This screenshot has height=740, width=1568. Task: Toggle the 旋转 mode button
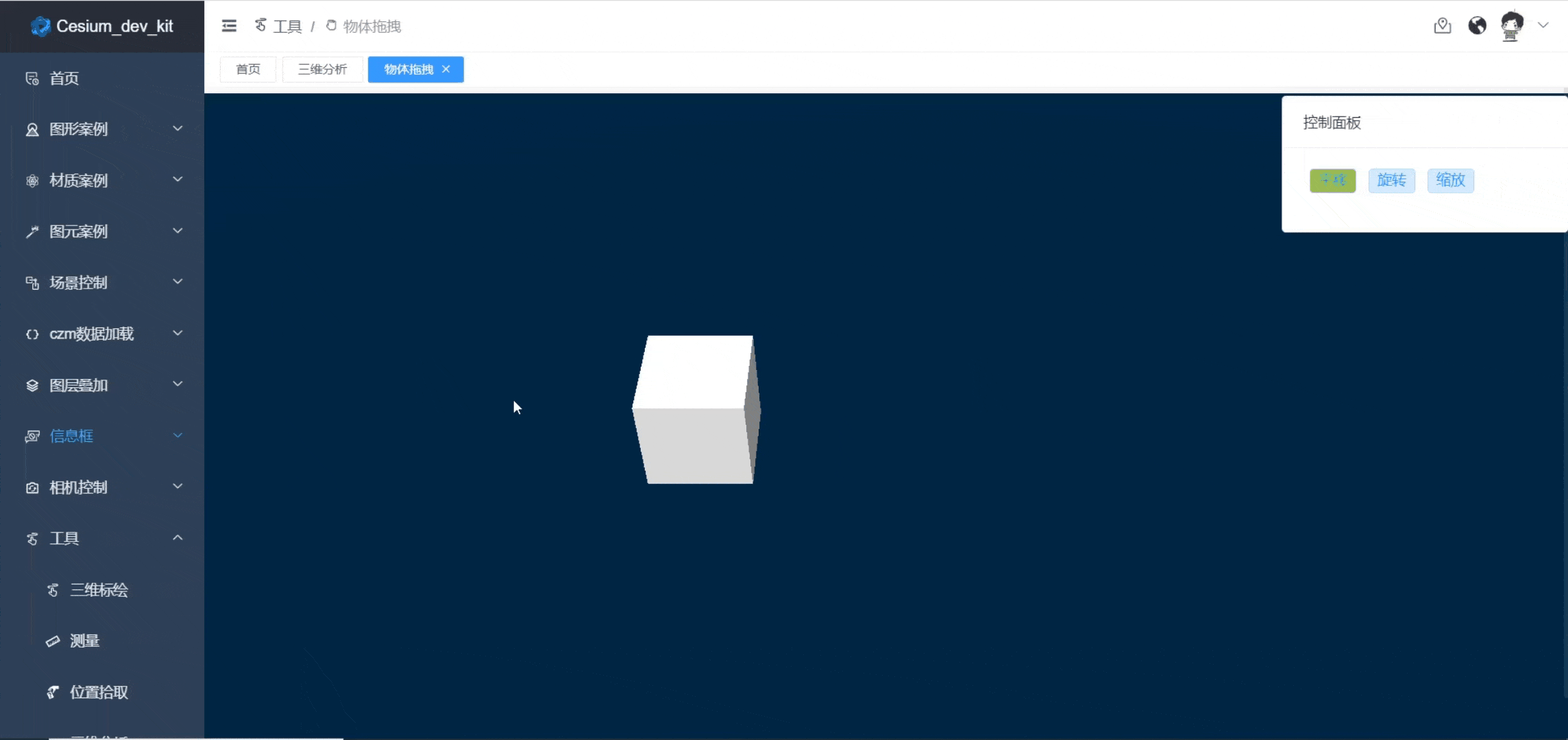coord(1391,180)
